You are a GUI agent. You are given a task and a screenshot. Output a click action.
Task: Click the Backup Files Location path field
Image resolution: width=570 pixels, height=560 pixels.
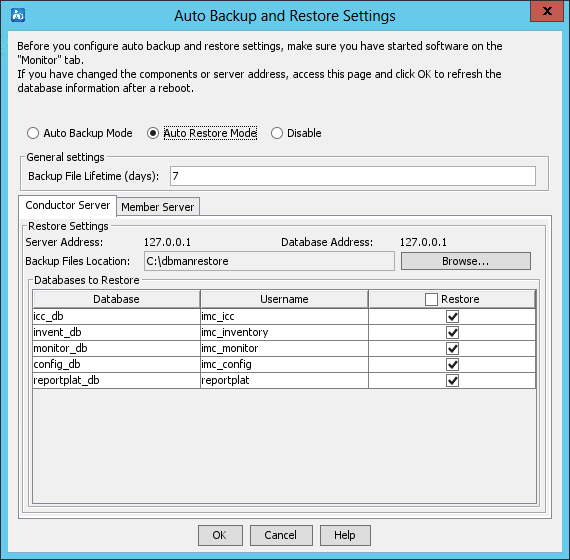[269, 261]
